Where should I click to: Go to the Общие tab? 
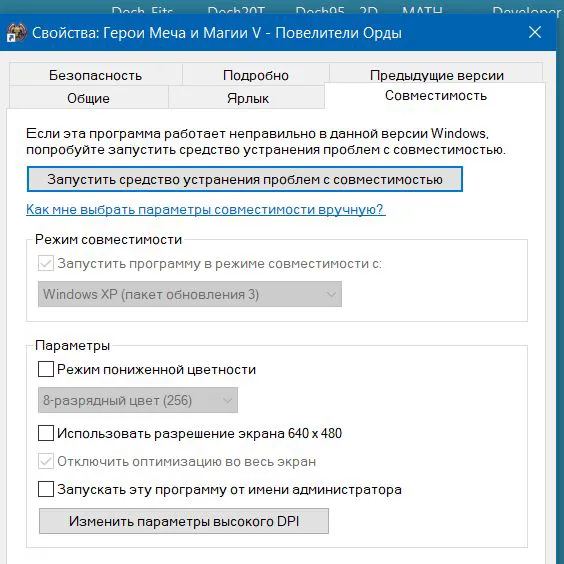tap(88, 98)
